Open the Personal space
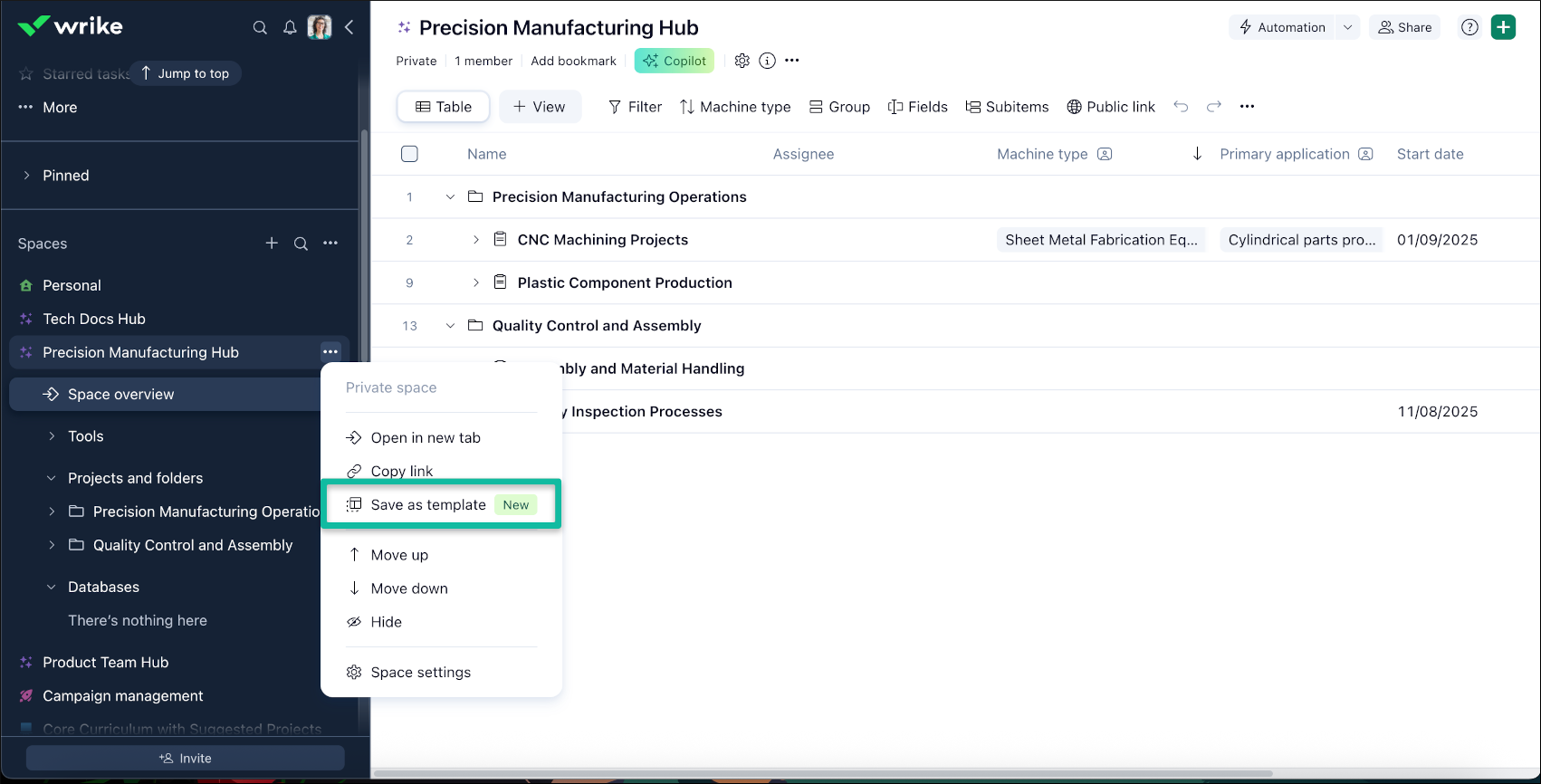The width and height of the screenshot is (1541, 784). click(x=72, y=285)
